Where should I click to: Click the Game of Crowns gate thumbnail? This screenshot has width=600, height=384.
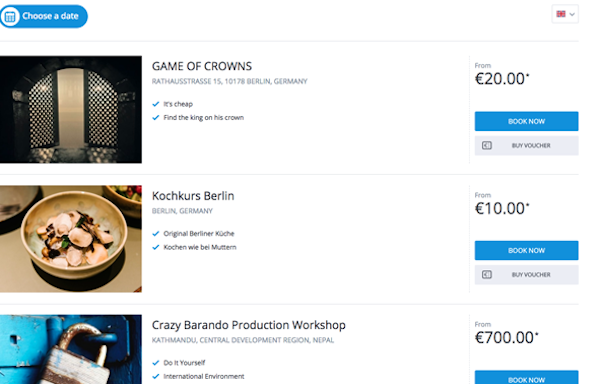click(x=71, y=109)
